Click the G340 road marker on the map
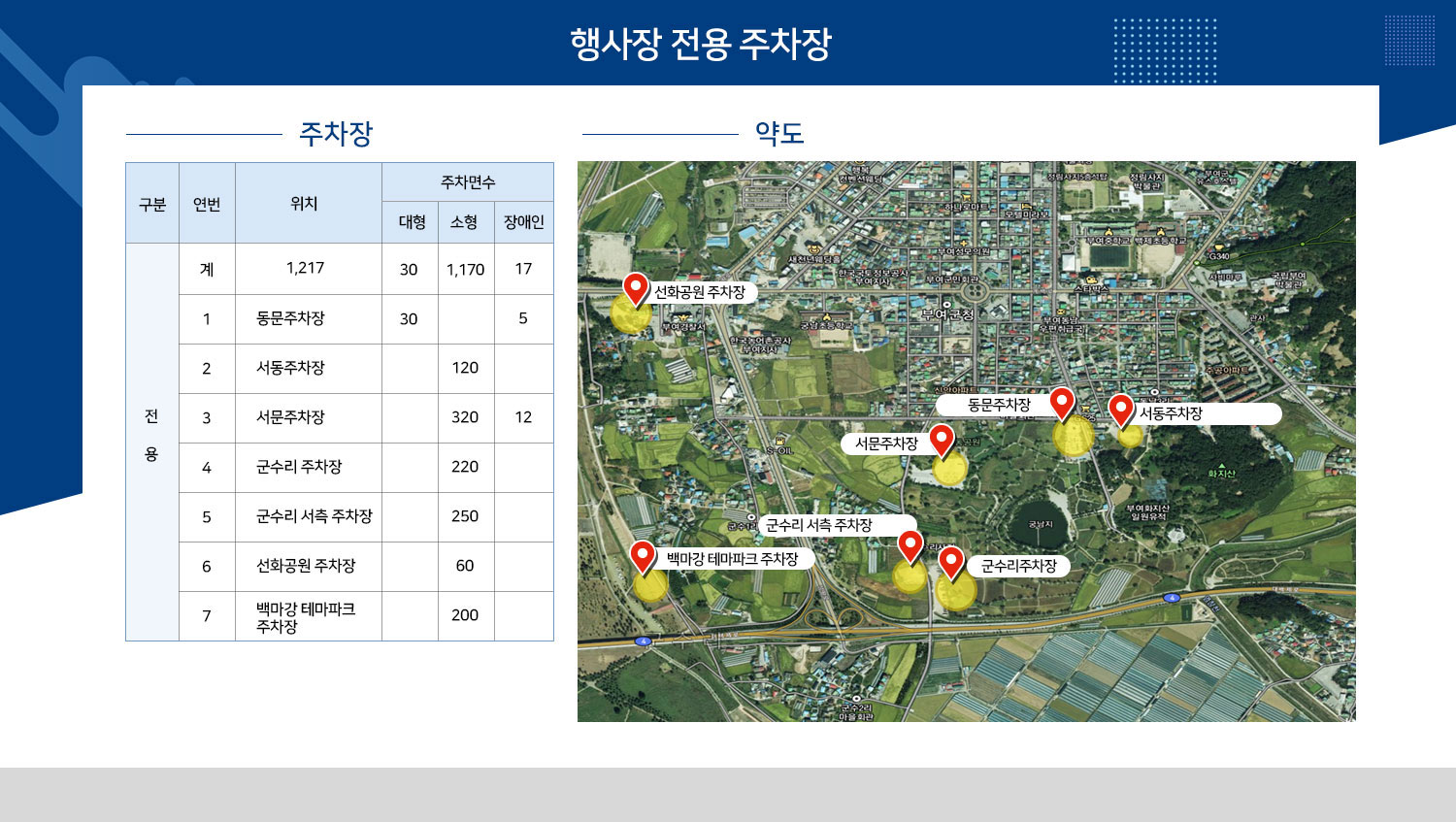Image resolution: width=1456 pixels, height=822 pixels. click(x=1217, y=258)
